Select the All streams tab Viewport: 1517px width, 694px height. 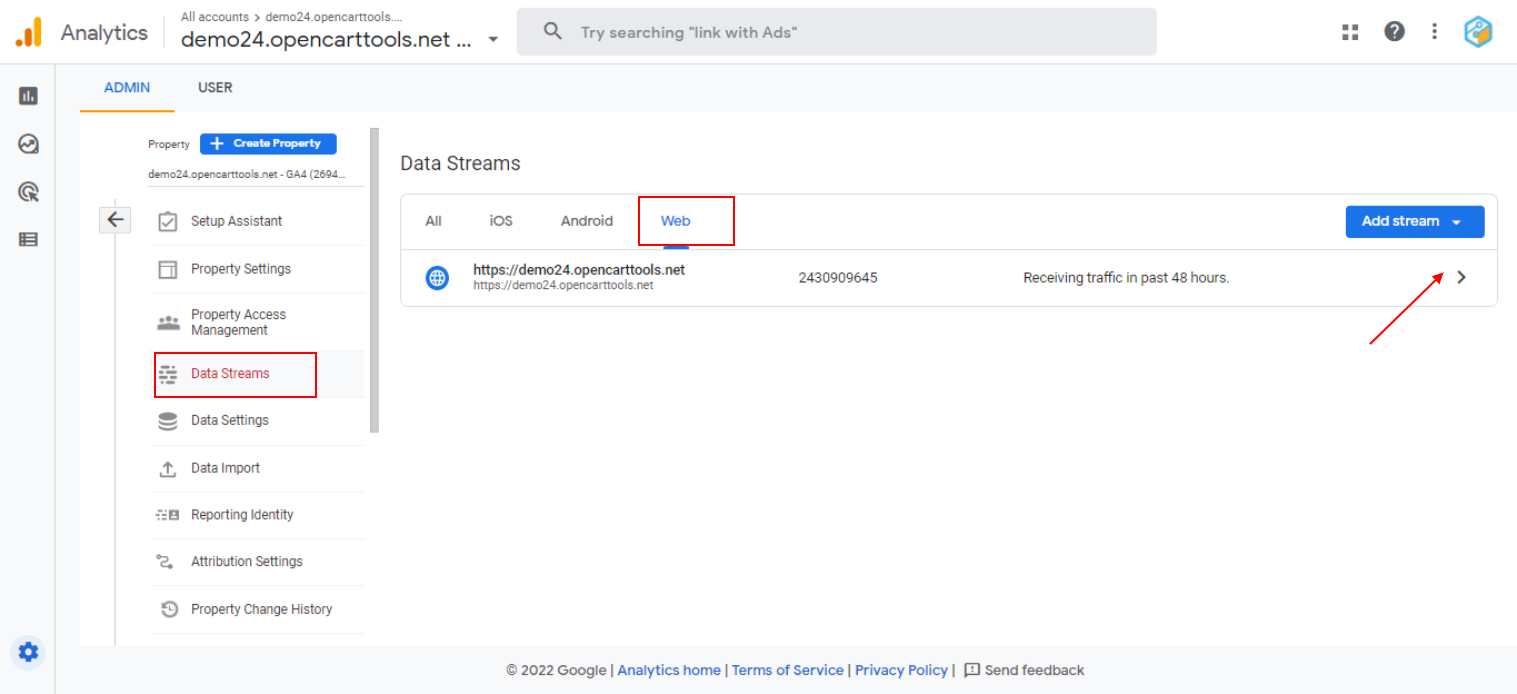coord(433,221)
